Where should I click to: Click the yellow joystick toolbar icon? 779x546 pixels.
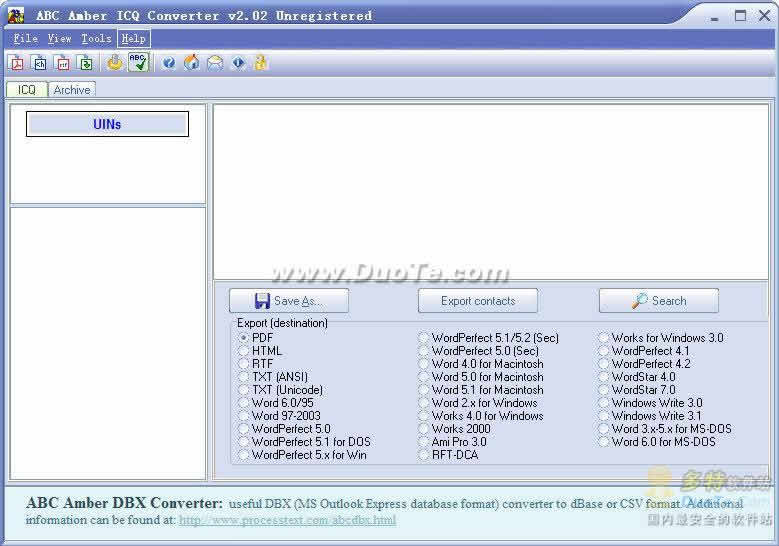click(115, 63)
